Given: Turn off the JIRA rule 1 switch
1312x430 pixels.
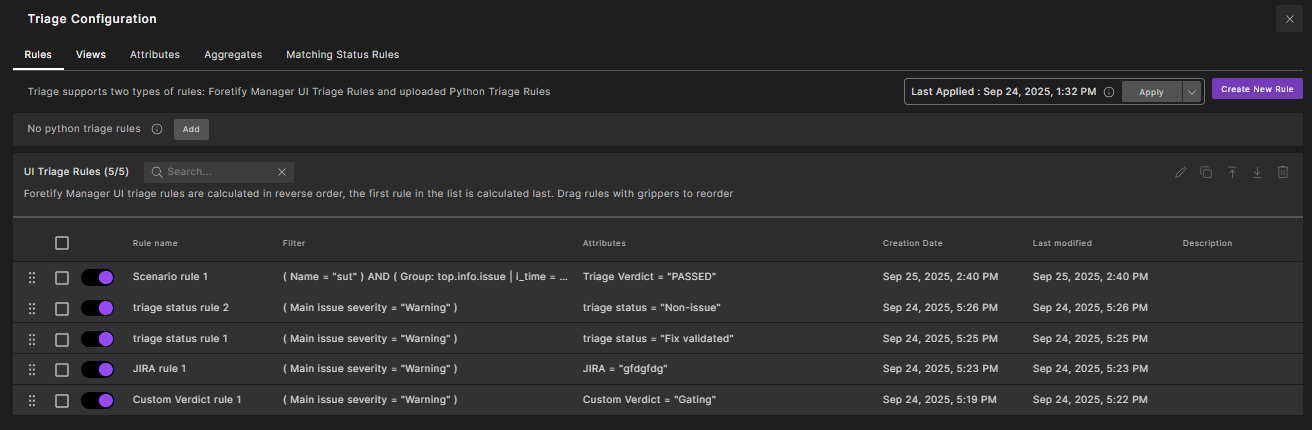Looking at the screenshot, I should [98, 370].
